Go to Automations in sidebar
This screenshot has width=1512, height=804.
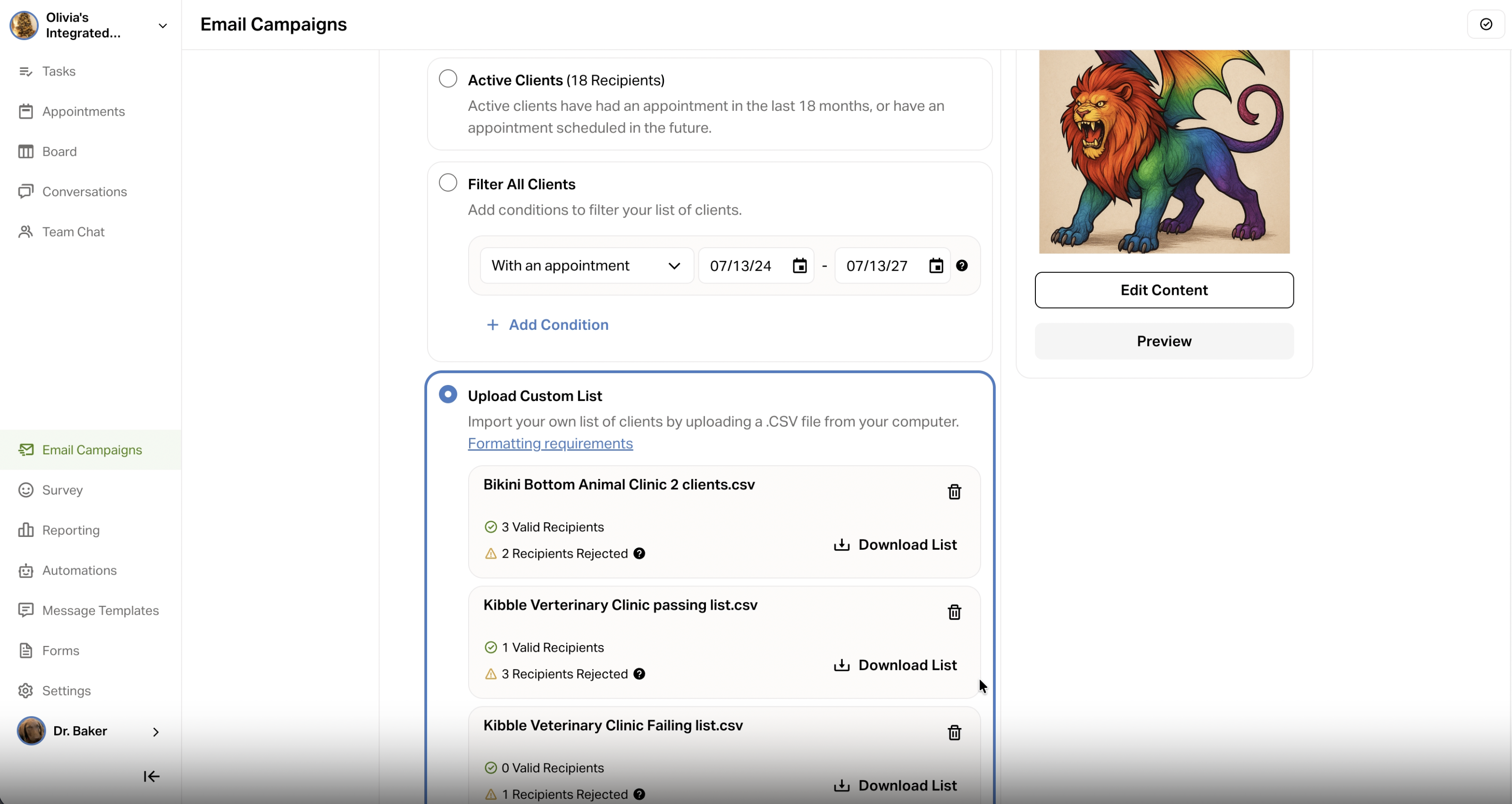(x=79, y=570)
